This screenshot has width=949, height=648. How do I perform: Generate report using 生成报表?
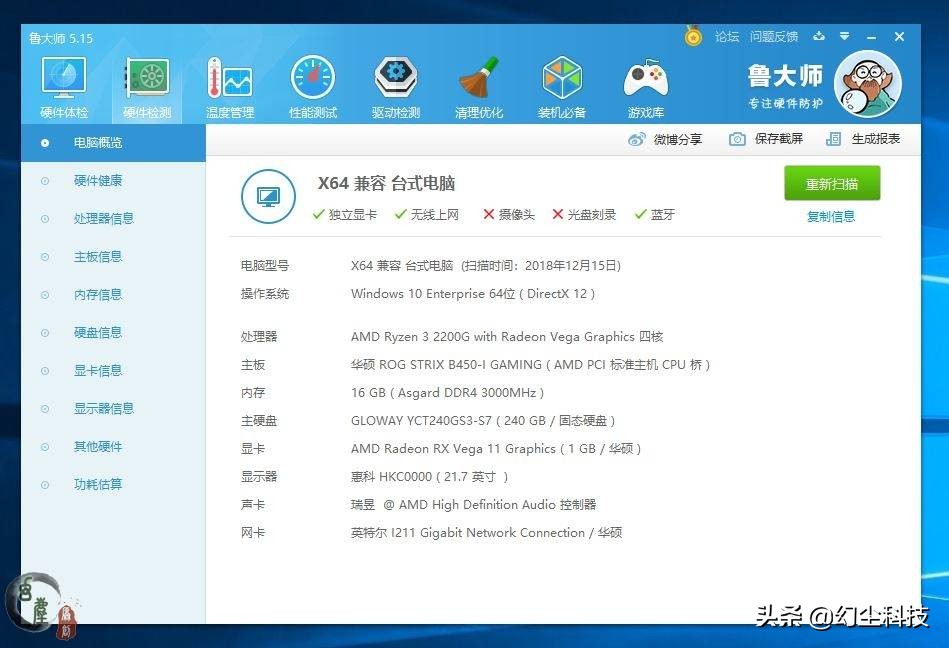[x=872, y=139]
